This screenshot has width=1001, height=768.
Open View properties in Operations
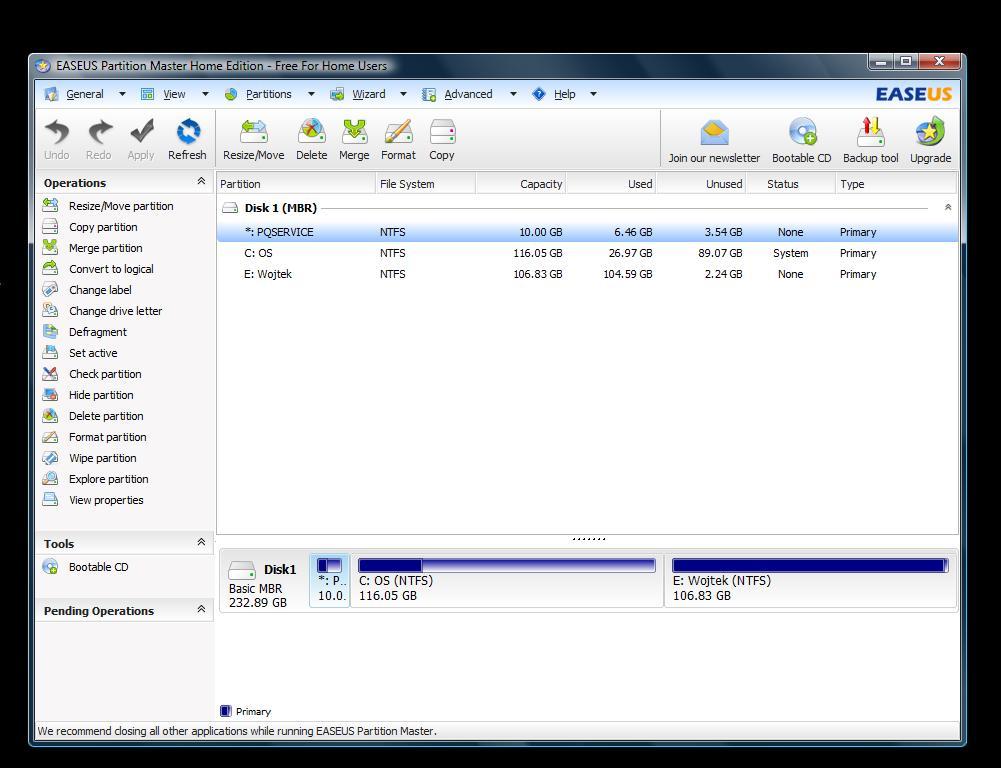(x=93, y=501)
